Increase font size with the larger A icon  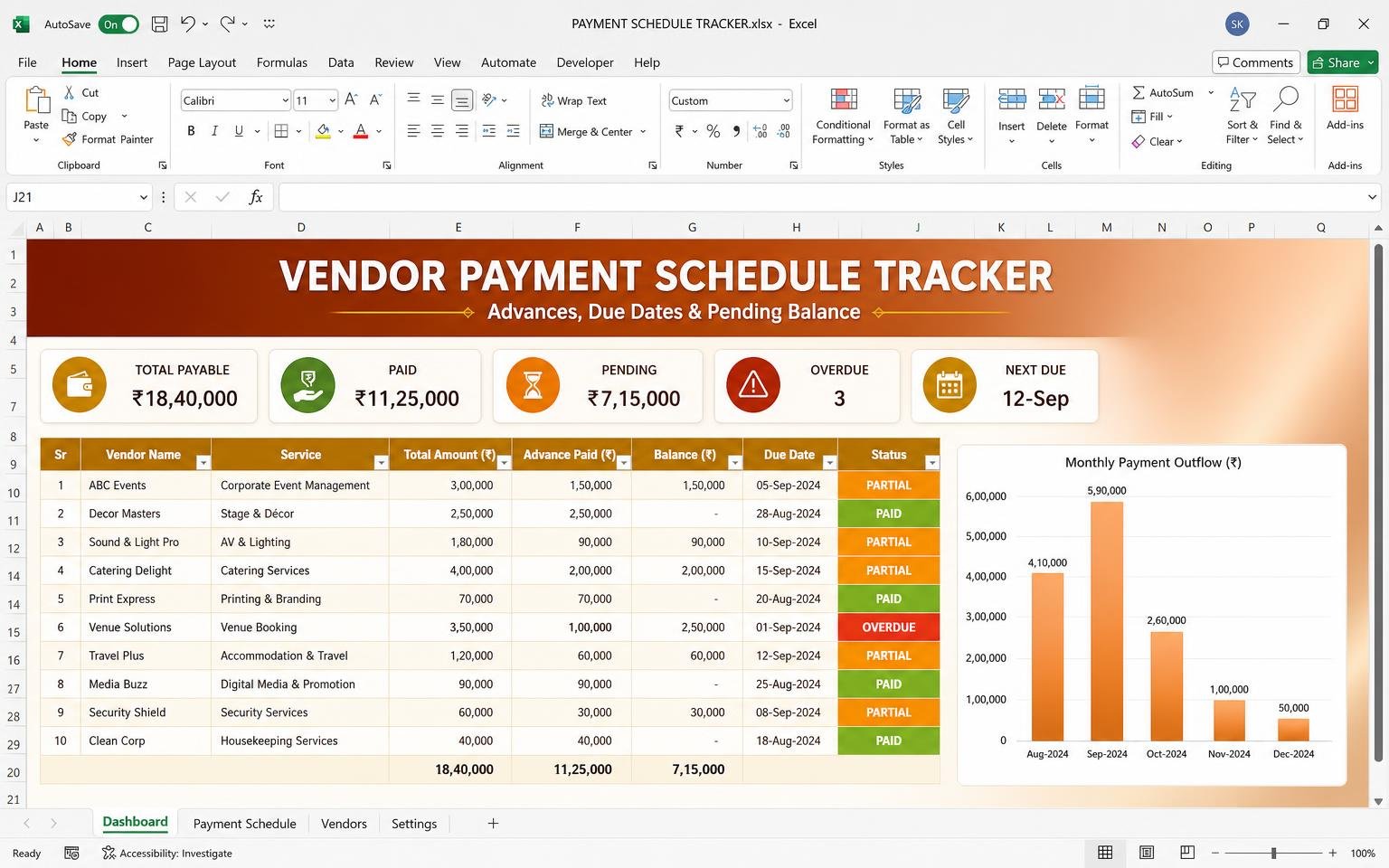[x=351, y=99]
